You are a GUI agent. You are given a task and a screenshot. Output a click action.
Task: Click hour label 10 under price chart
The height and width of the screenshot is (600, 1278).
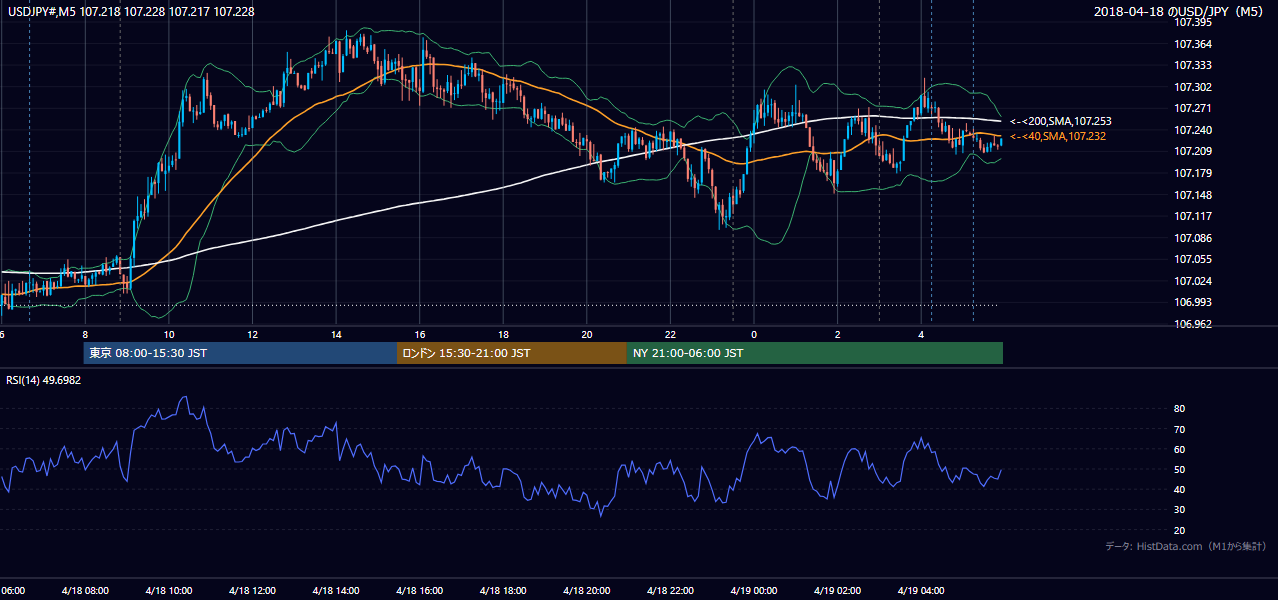(x=169, y=335)
